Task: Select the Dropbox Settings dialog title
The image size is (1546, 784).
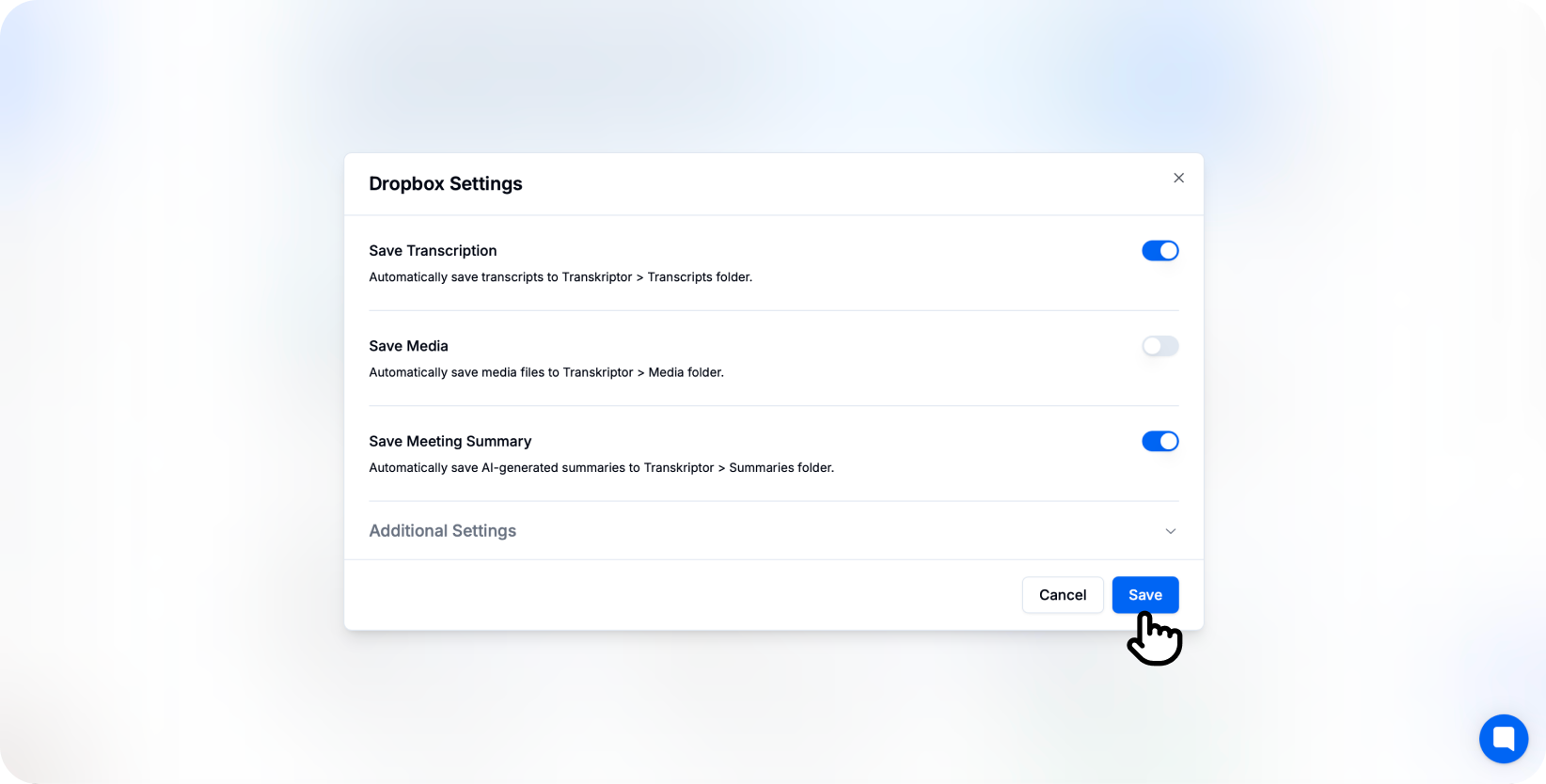Action: 446,183
